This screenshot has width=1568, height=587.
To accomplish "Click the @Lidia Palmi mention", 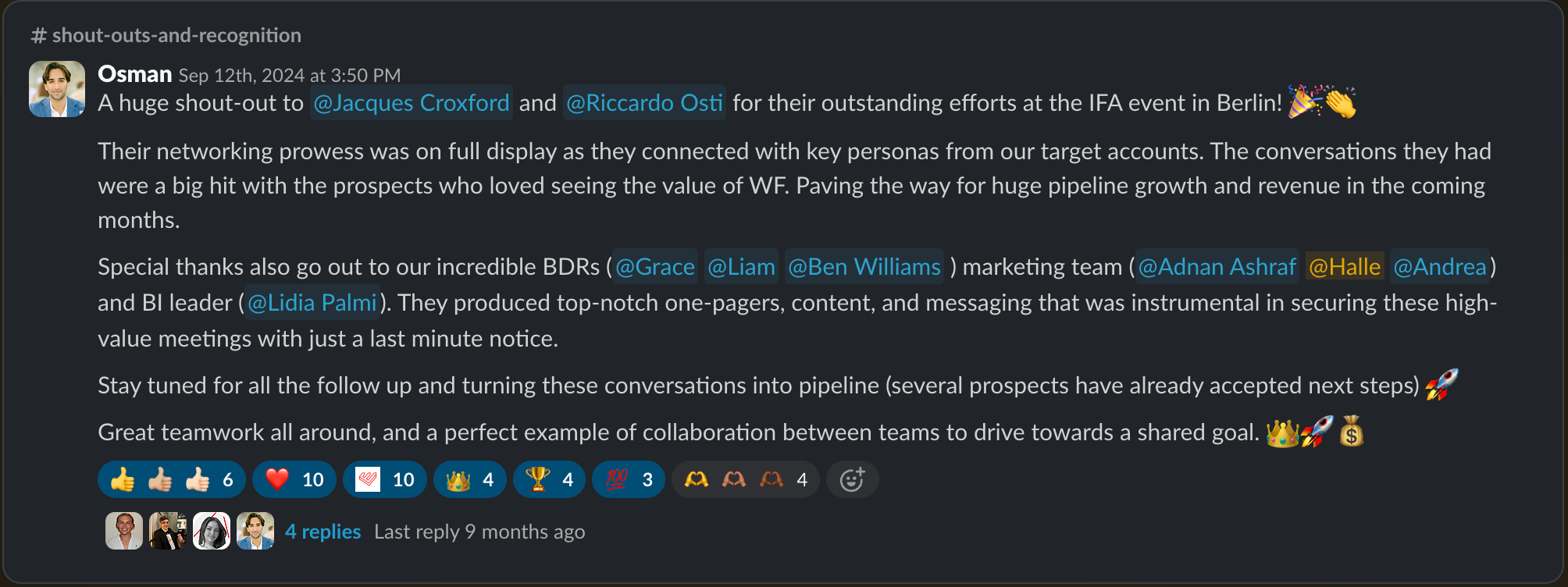I will click(x=312, y=303).
